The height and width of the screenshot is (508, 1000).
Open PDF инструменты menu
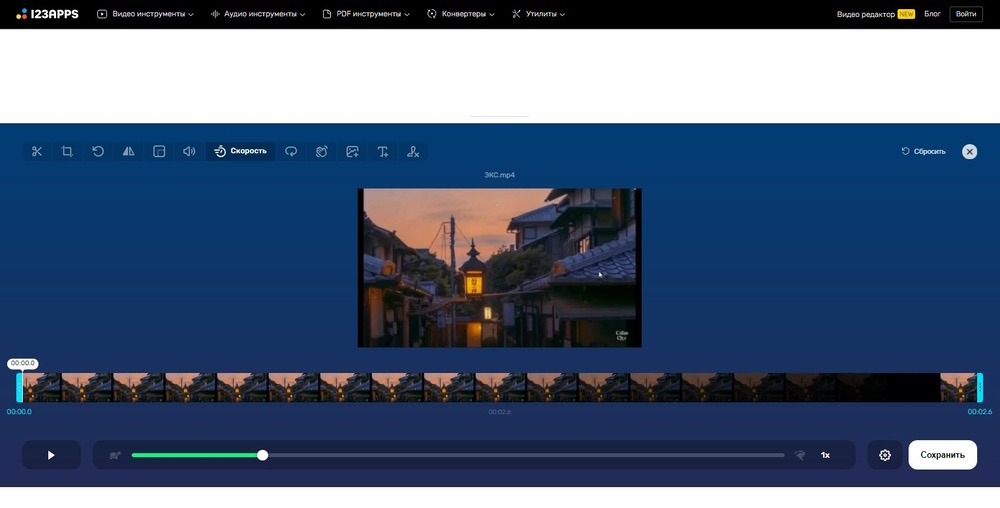coord(366,14)
